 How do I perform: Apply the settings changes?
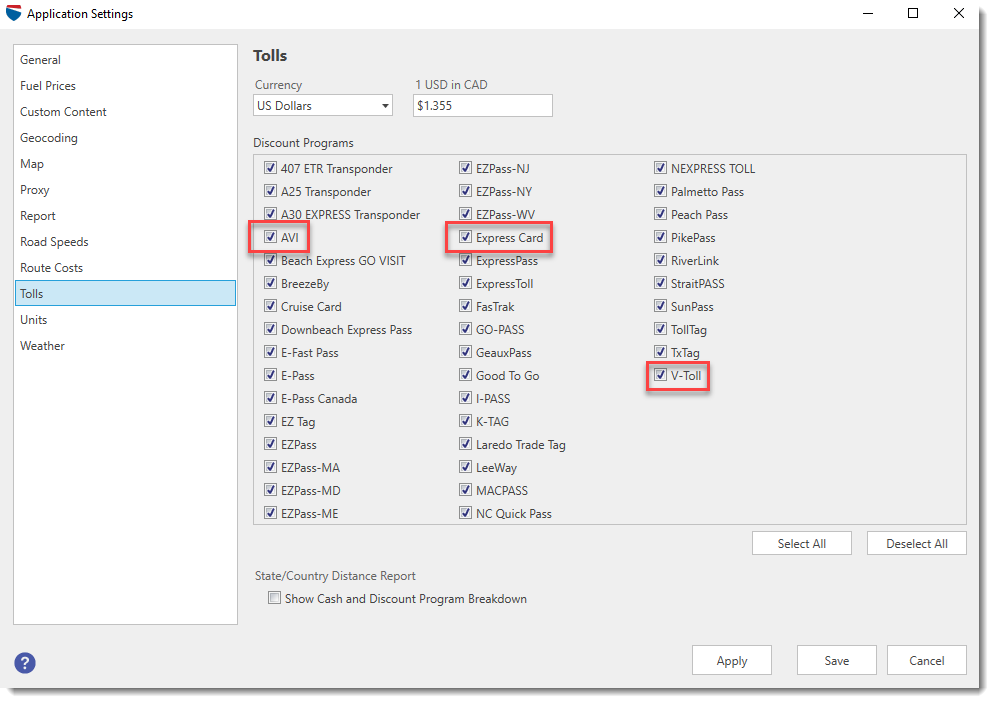732,661
